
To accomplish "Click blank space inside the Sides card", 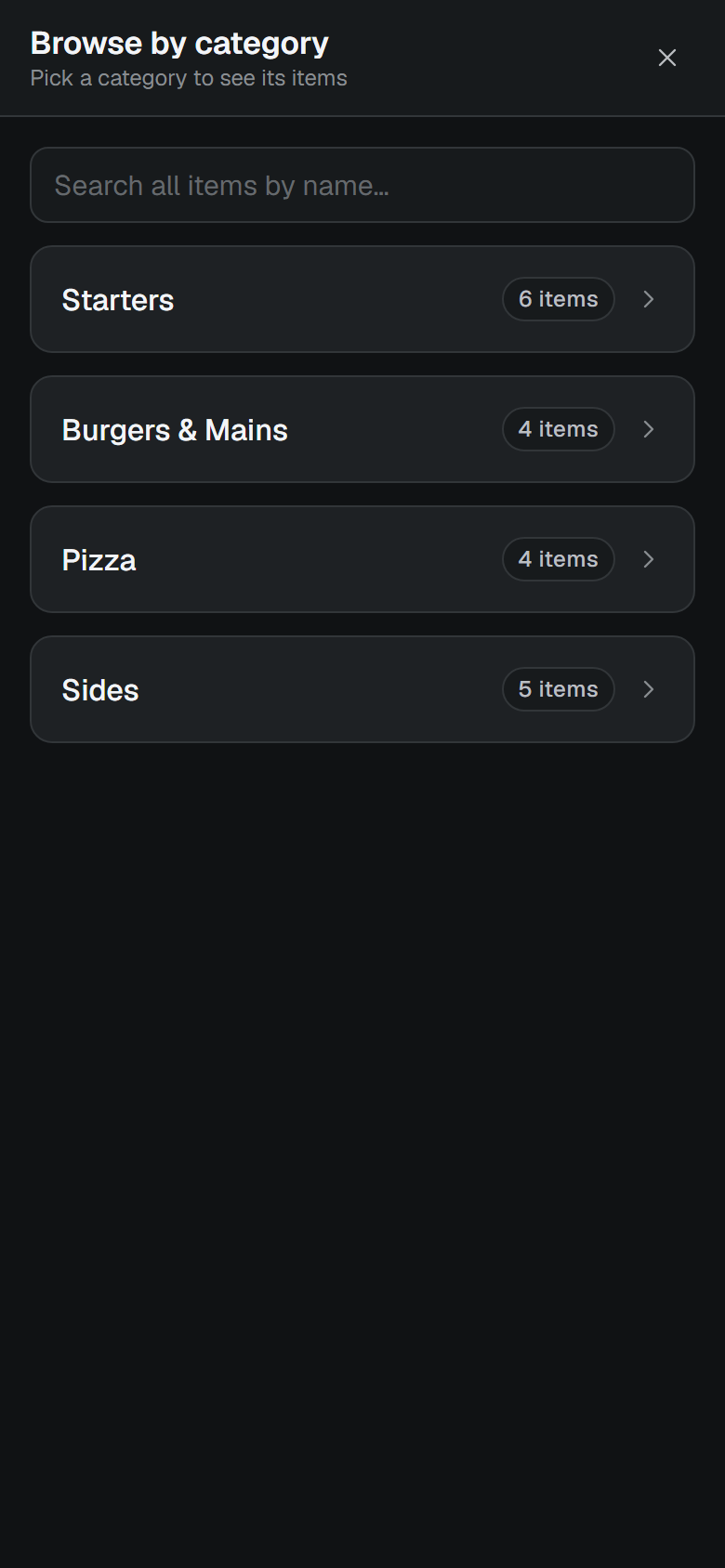I will click(x=316, y=689).
